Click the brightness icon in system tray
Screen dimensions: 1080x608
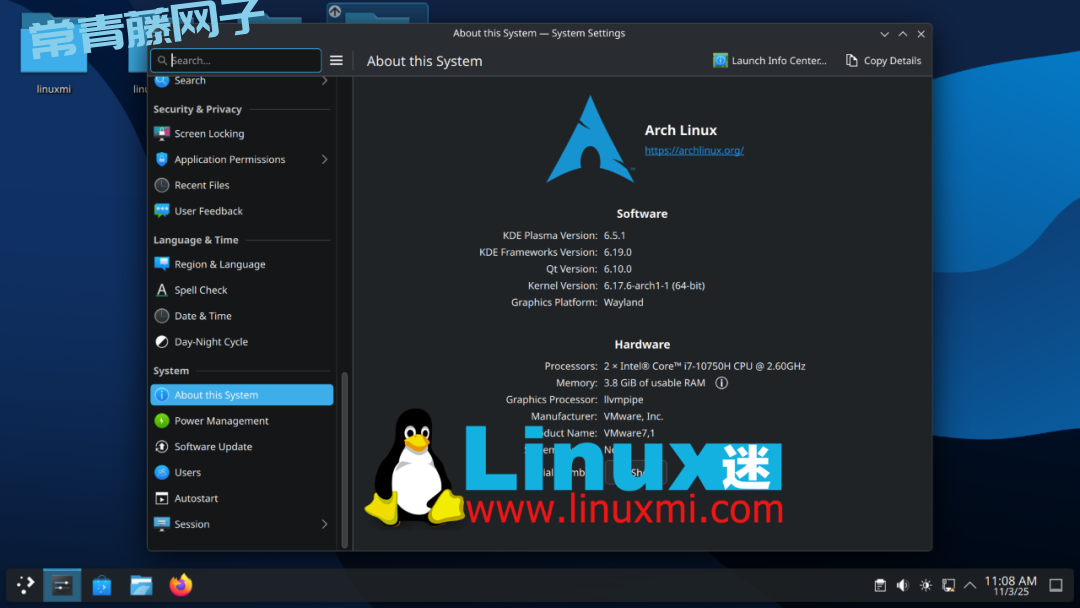click(x=926, y=585)
